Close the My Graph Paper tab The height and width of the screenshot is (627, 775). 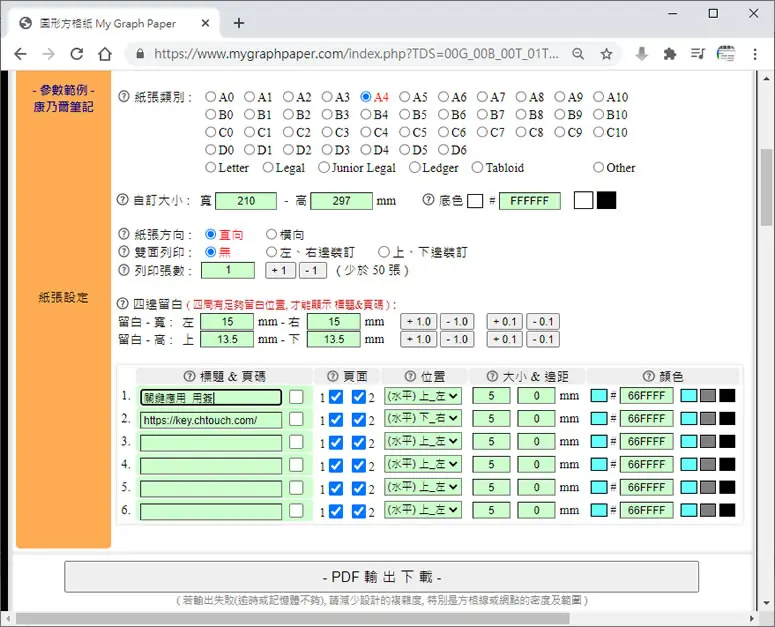206,23
